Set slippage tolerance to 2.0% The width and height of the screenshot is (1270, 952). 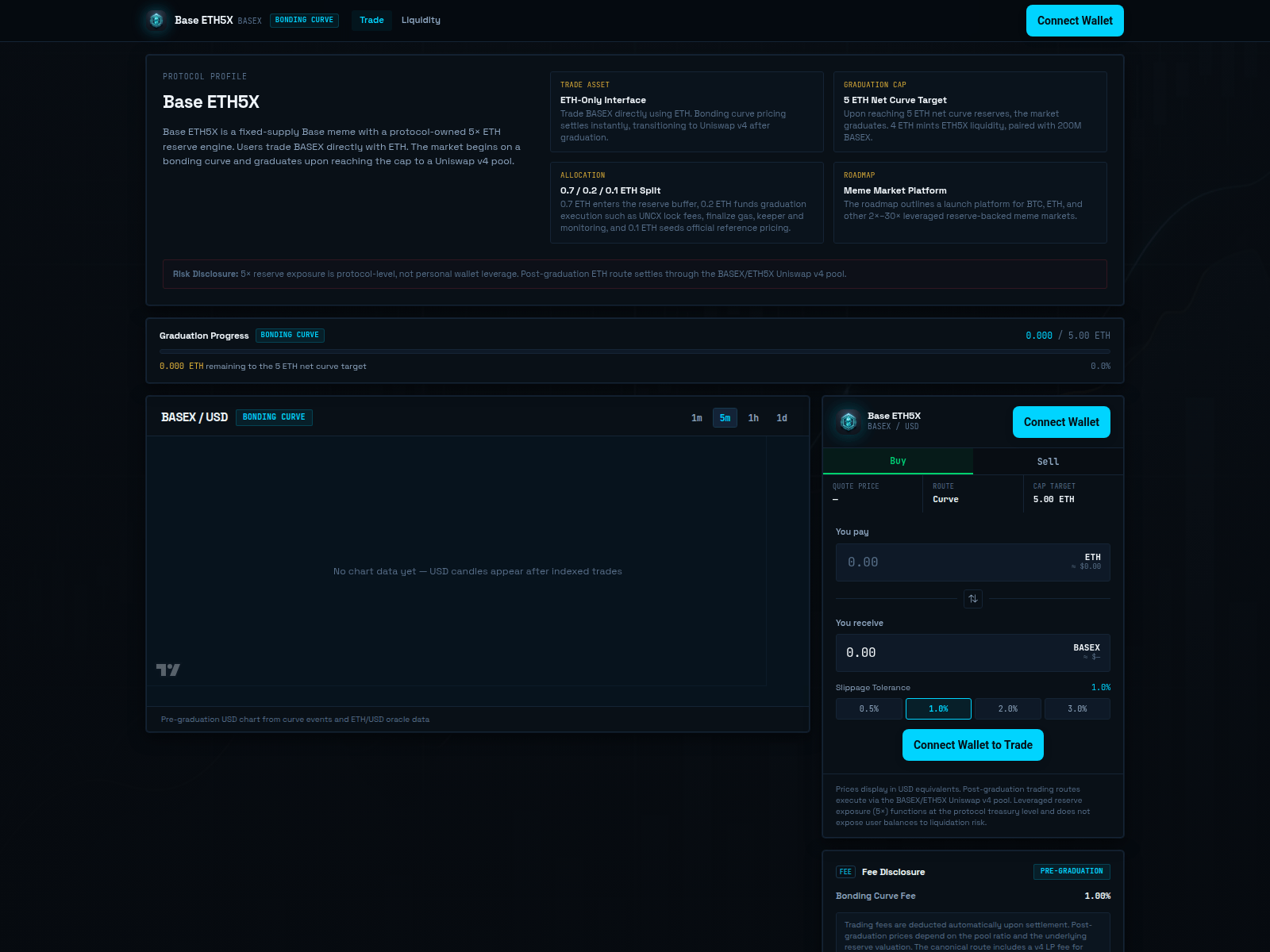click(x=1008, y=709)
